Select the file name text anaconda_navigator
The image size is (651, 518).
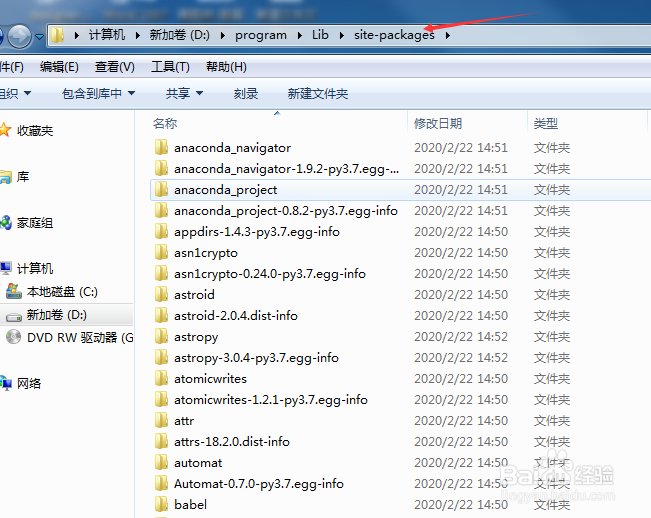[232, 148]
